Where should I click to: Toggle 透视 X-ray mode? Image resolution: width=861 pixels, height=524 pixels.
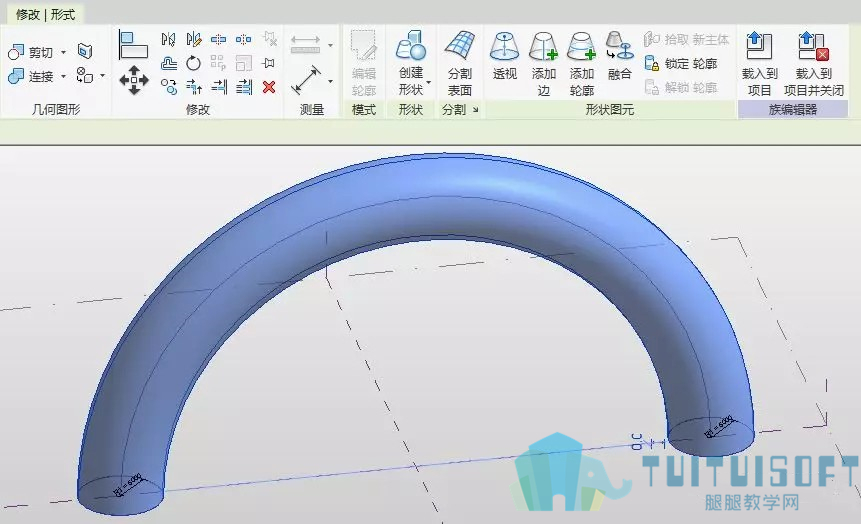(x=505, y=57)
